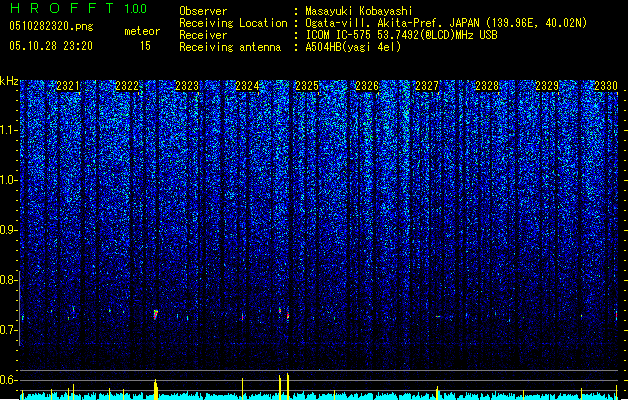Click the 0.9 kHz axis label

pos(9,230)
